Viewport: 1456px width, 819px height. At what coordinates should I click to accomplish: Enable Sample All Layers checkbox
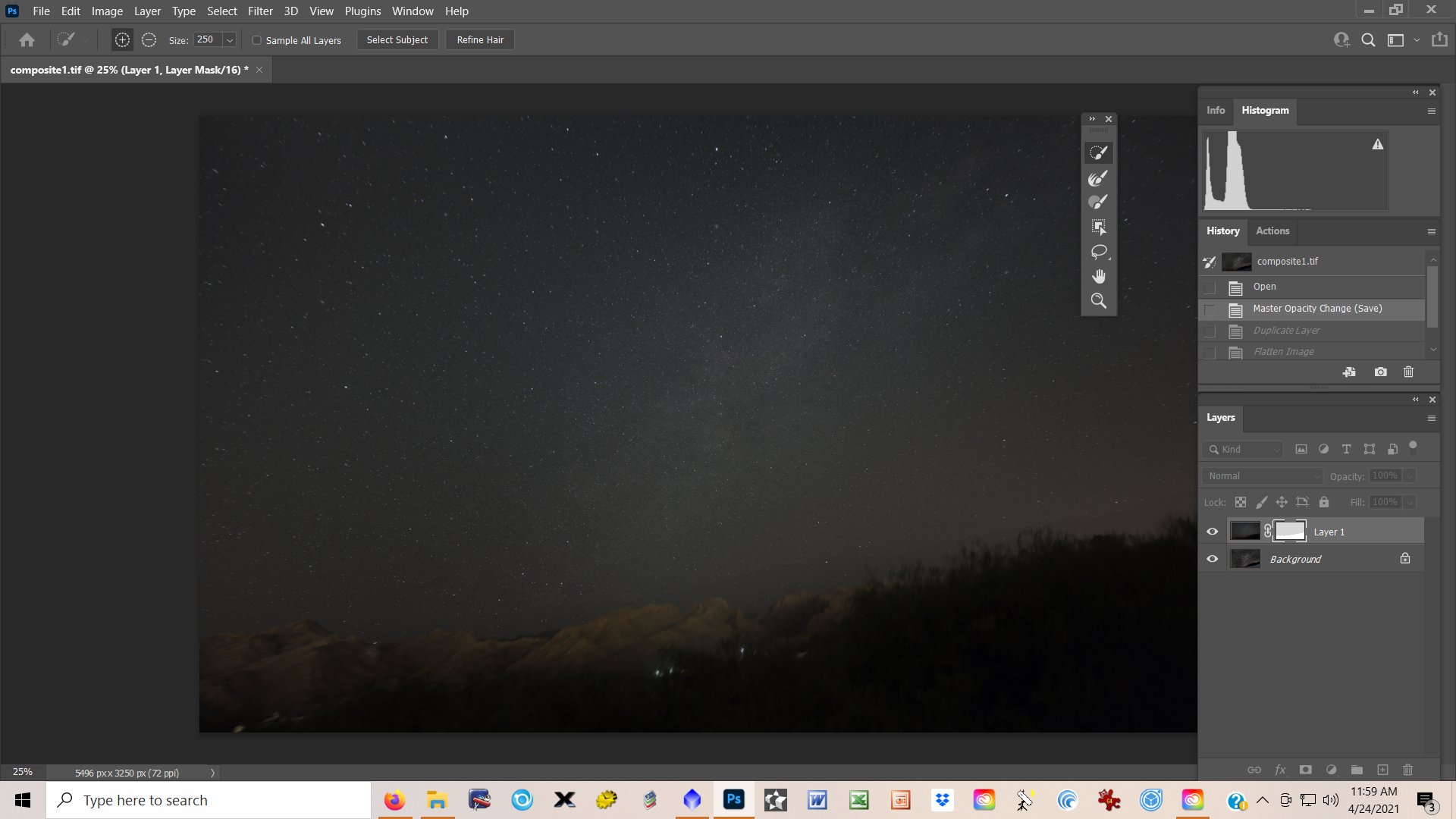257,39
